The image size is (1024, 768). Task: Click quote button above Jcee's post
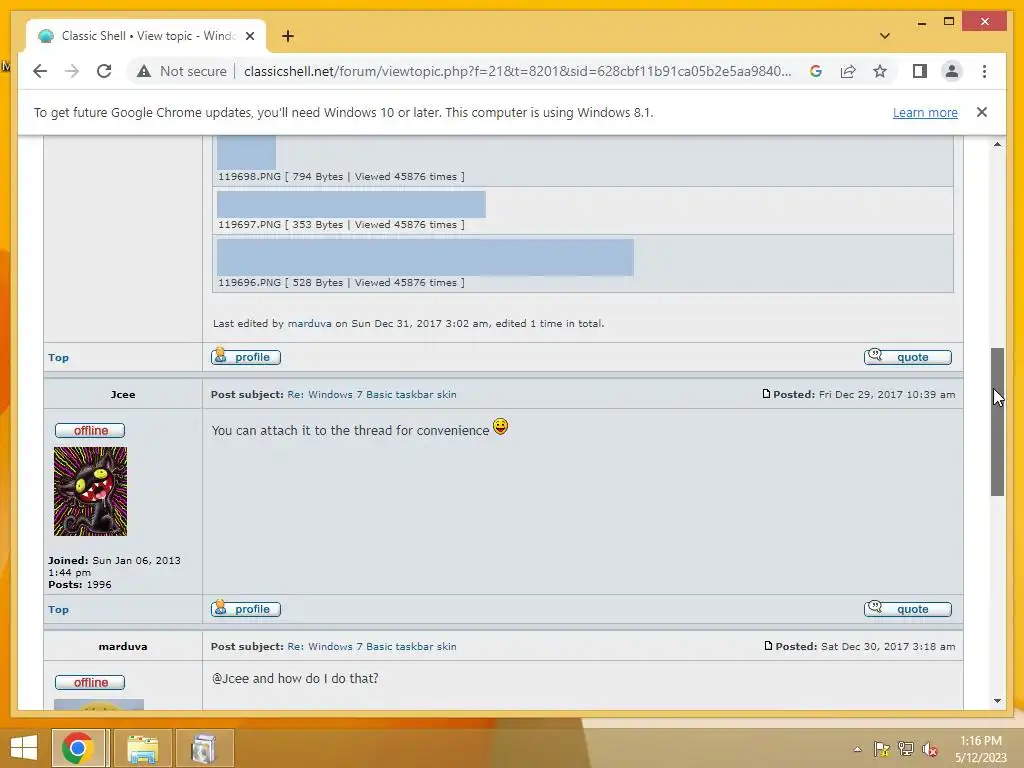908,357
